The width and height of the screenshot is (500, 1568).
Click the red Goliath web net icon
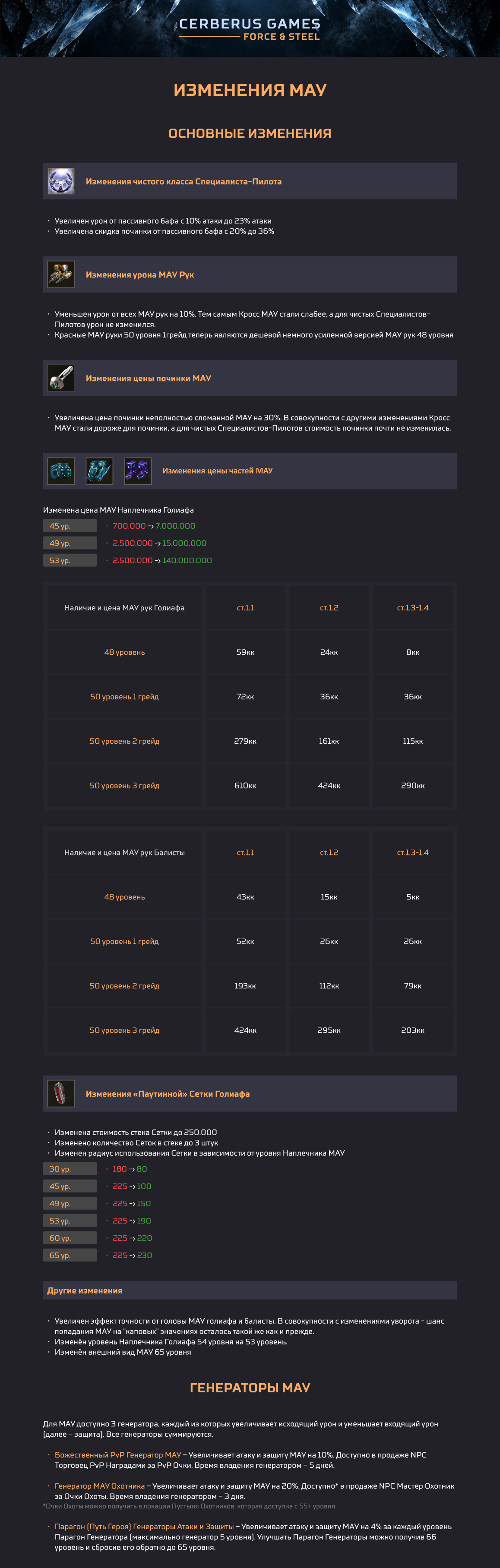pyautogui.click(x=61, y=1094)
